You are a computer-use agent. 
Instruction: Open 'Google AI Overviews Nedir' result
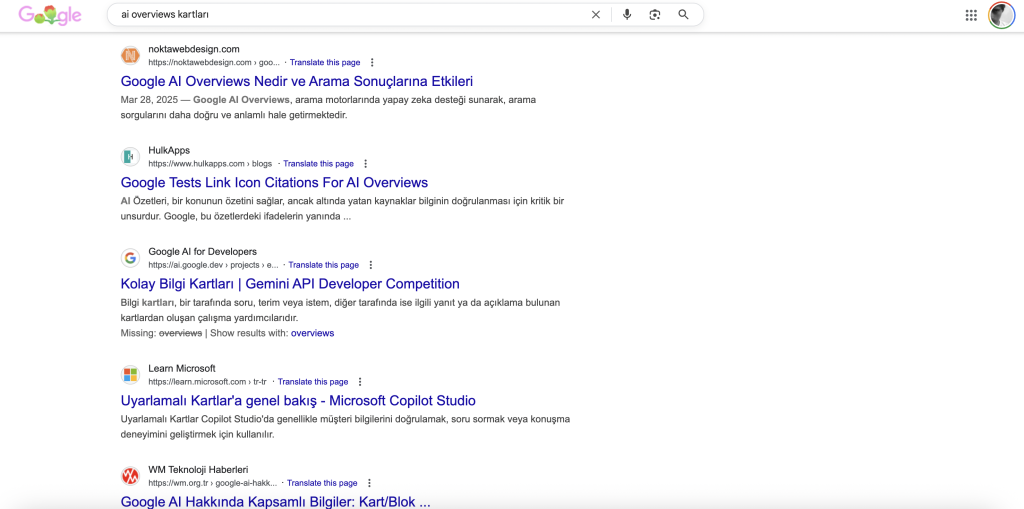[x=296, y=81]
